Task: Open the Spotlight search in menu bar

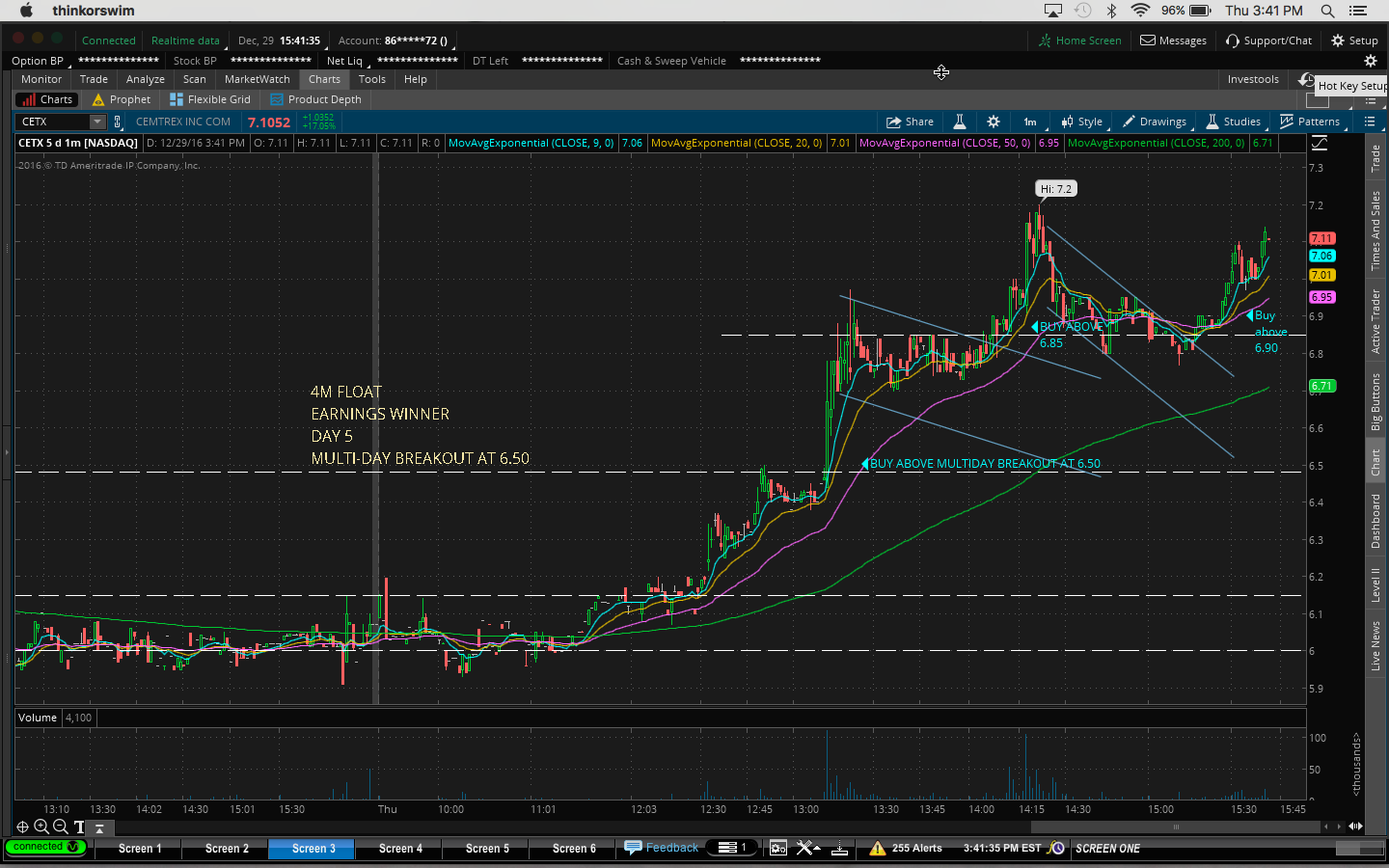Action: (1327, 11)
